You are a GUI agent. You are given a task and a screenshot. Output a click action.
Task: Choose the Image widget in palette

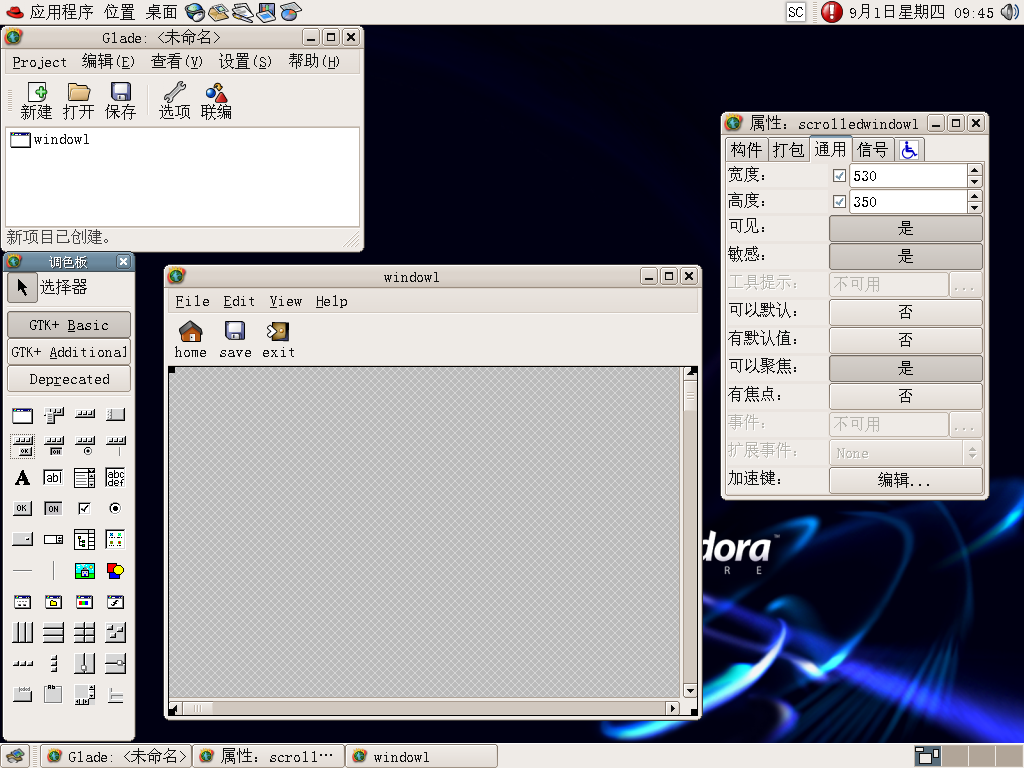(x=85, y=571)
